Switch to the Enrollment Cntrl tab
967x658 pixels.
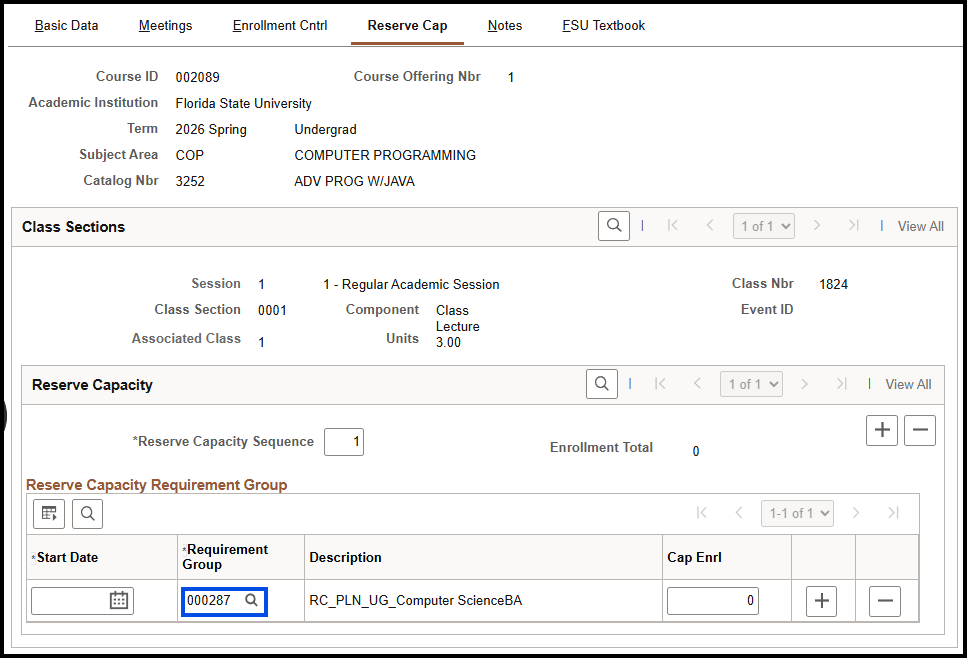(x=280, y=25)
